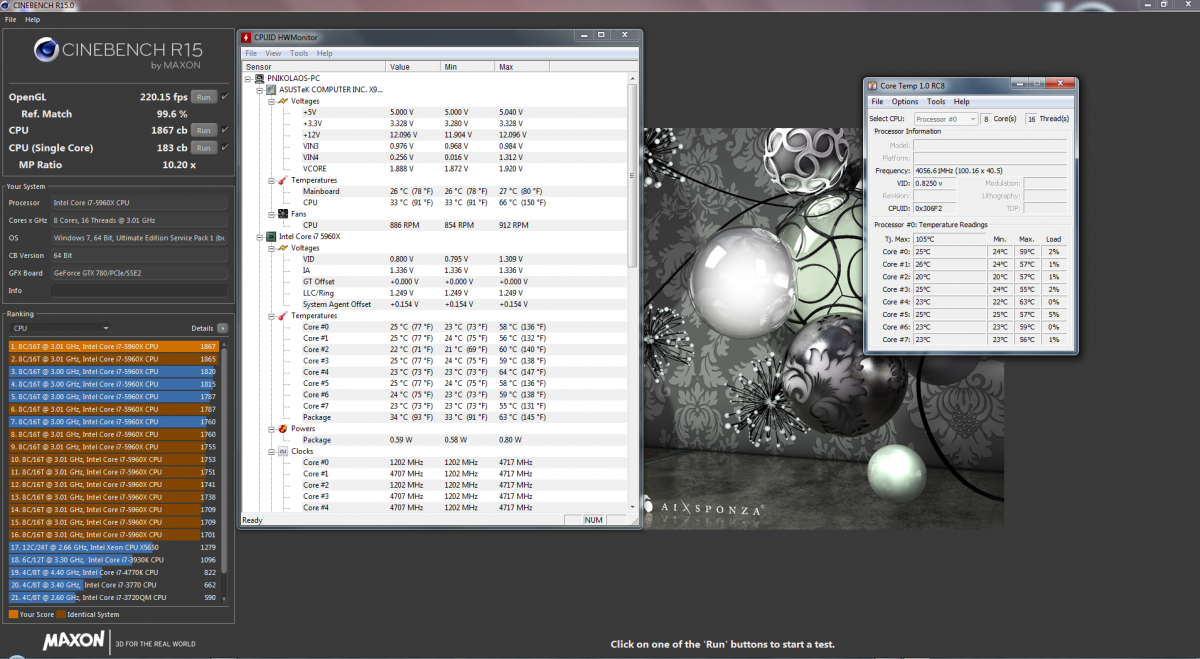The height and width of the screenshot is (659, 1200).
Task: Open the Cinebench File menu
Action: click(x=11, y=19)
